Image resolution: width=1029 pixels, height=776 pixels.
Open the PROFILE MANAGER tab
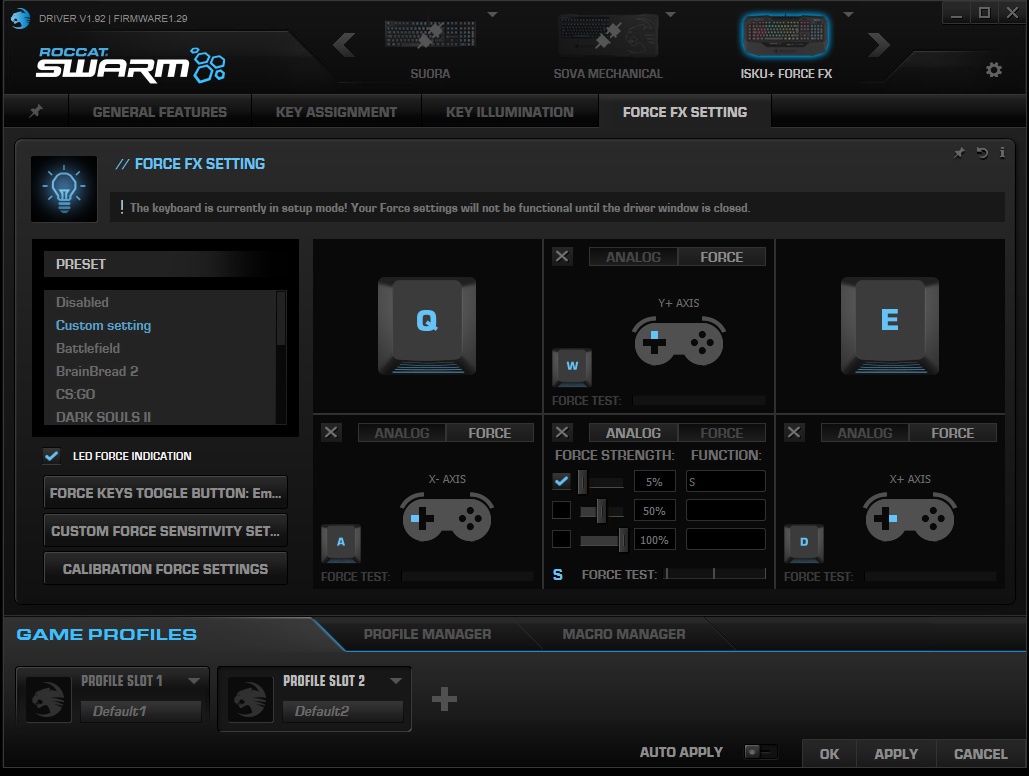pos(427,634)
